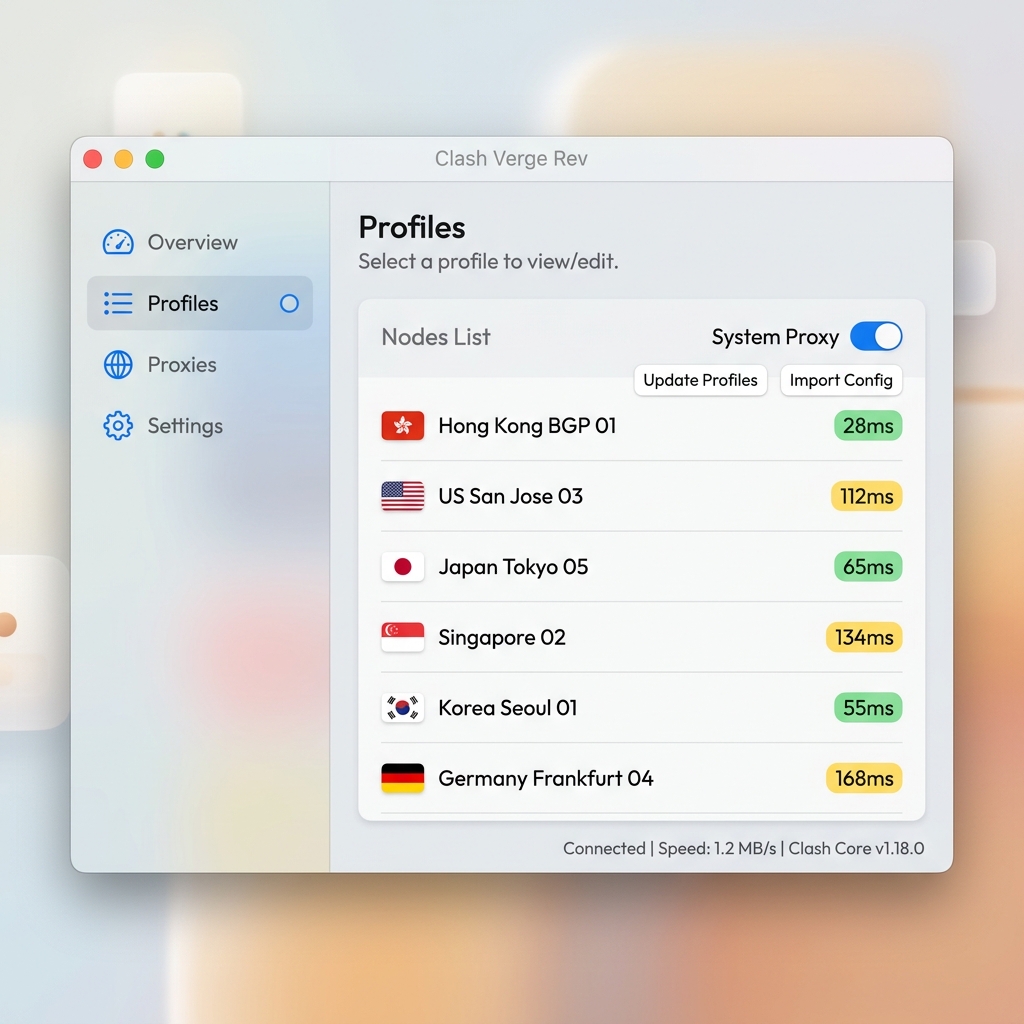Click the connection status bar text
The width and height of the screenshot is (1024, 1024).
743,848
